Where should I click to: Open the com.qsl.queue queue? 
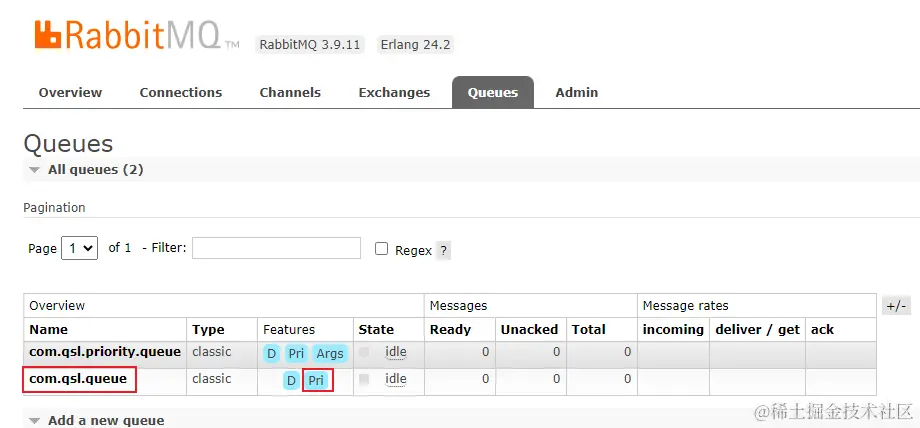(x=78, y=379)
